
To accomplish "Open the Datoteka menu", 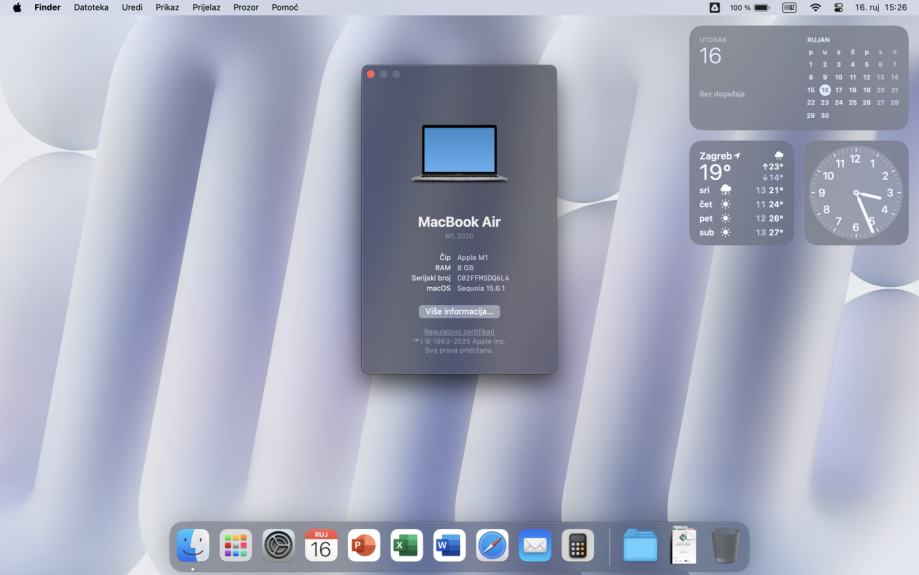I will point(91,7).
